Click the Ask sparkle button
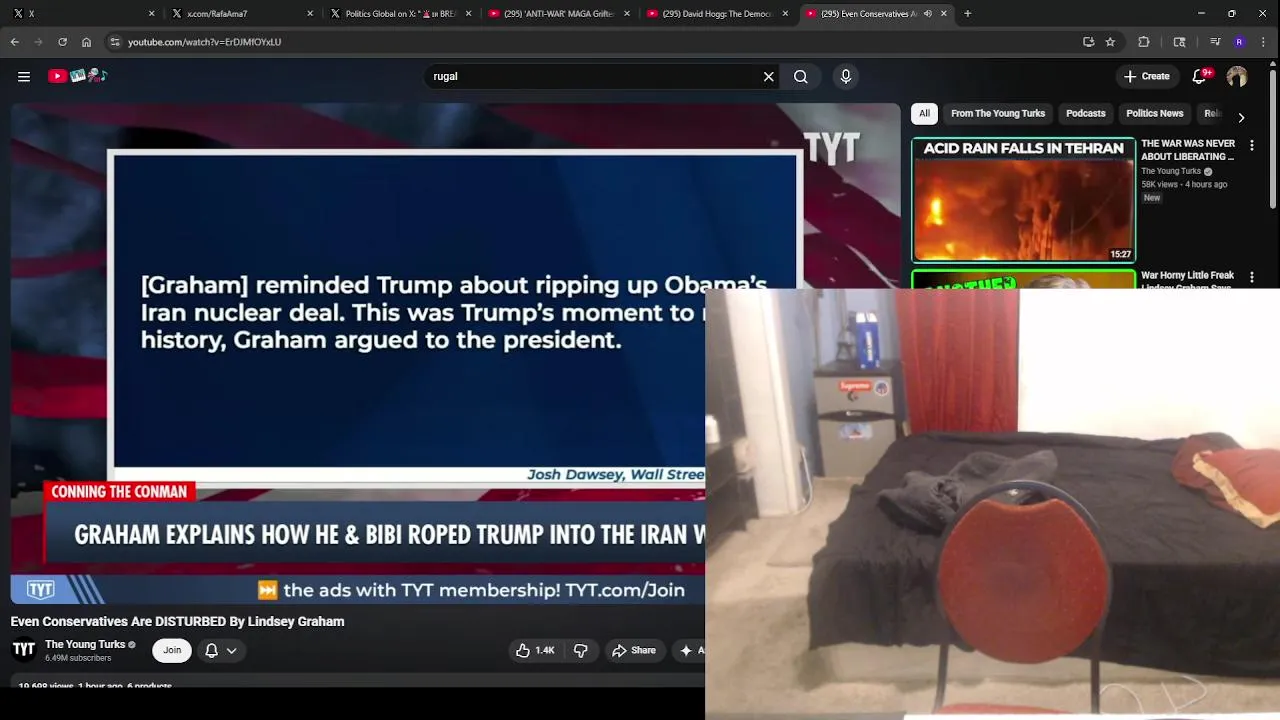The width and height of the screenshot is (1280, 720). (690, 650)
